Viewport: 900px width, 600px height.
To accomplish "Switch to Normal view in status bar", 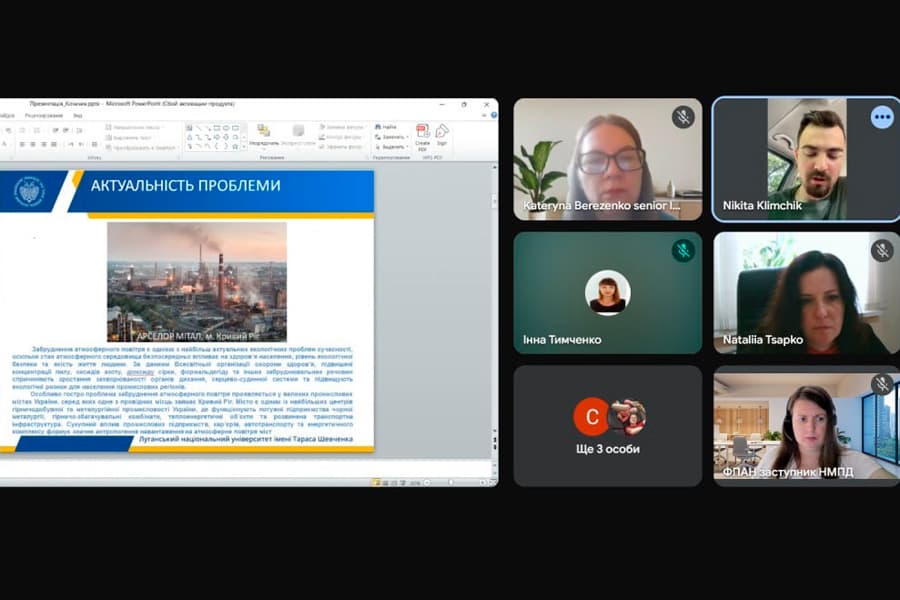I will 376,483.
